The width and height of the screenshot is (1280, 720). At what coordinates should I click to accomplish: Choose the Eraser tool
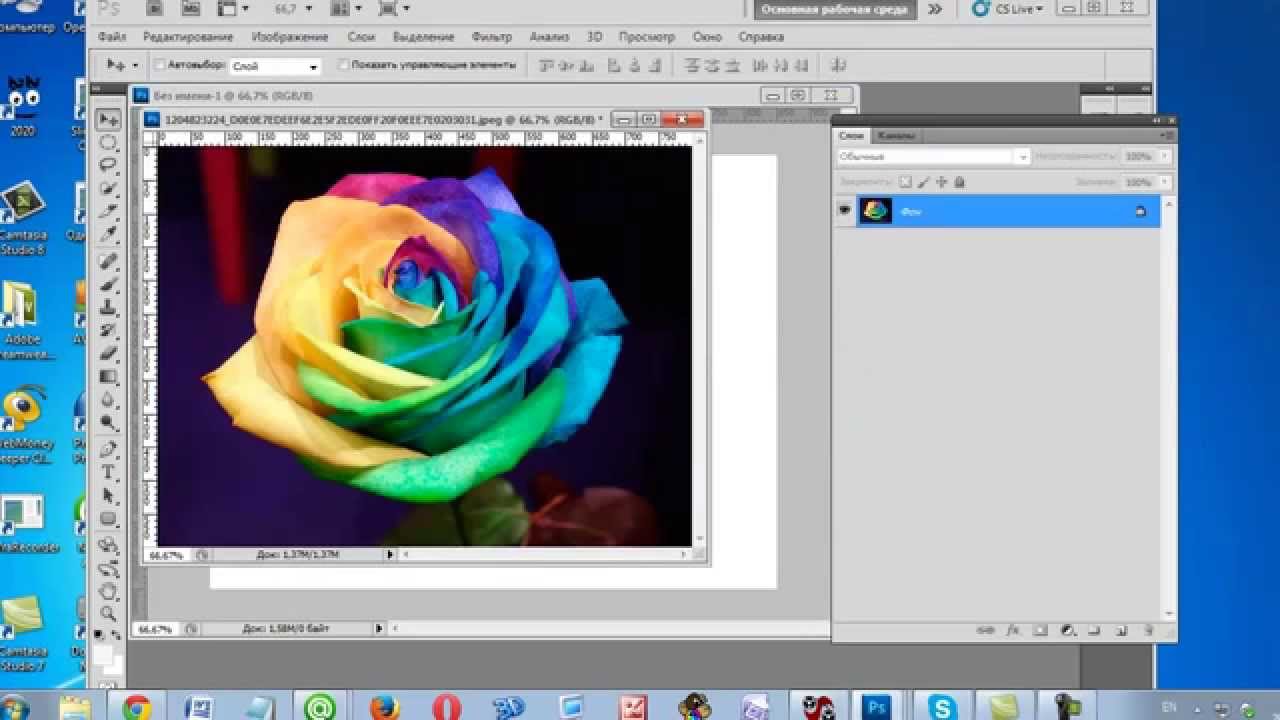[108, 354]
